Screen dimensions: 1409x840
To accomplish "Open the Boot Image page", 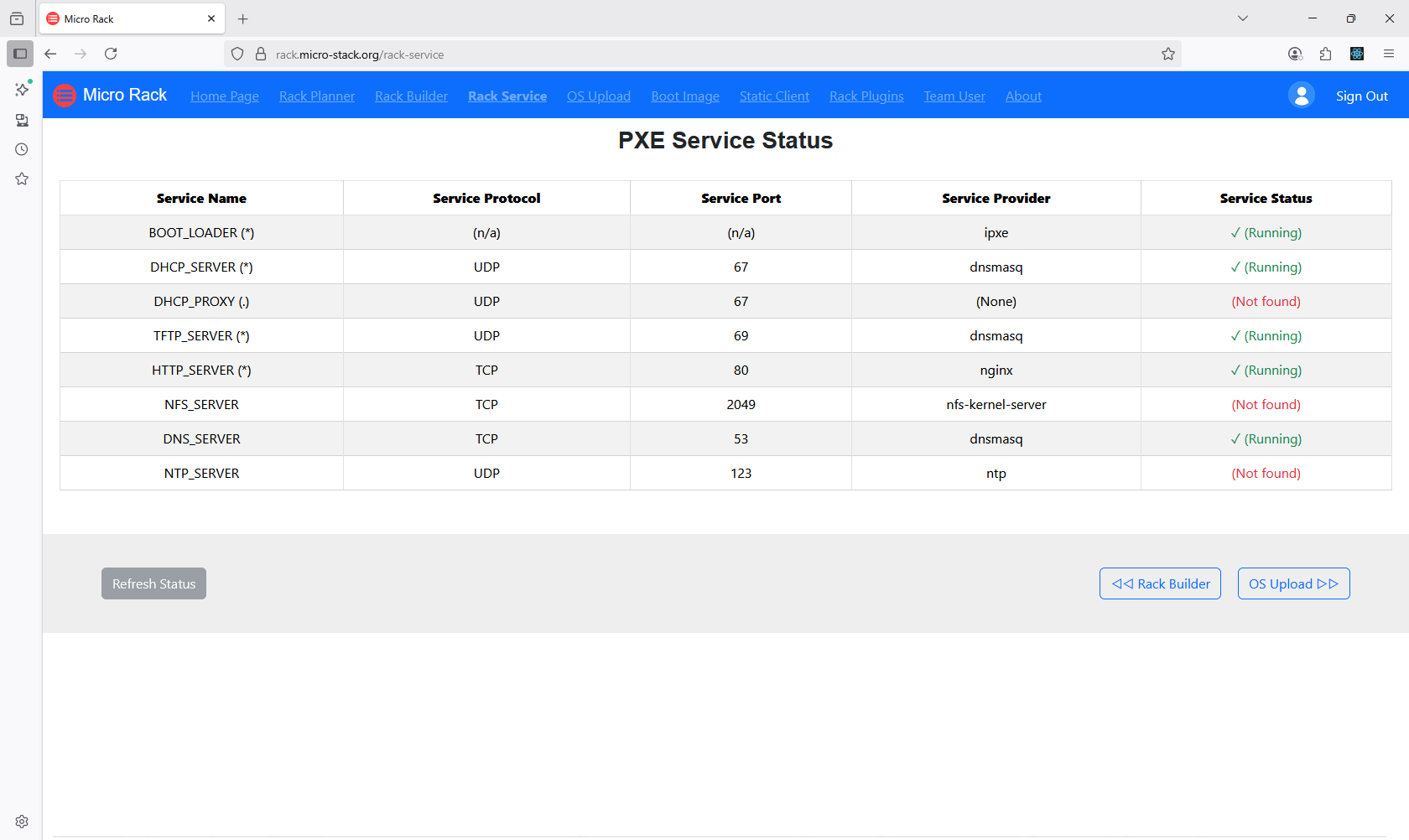I will coord(684,96).
